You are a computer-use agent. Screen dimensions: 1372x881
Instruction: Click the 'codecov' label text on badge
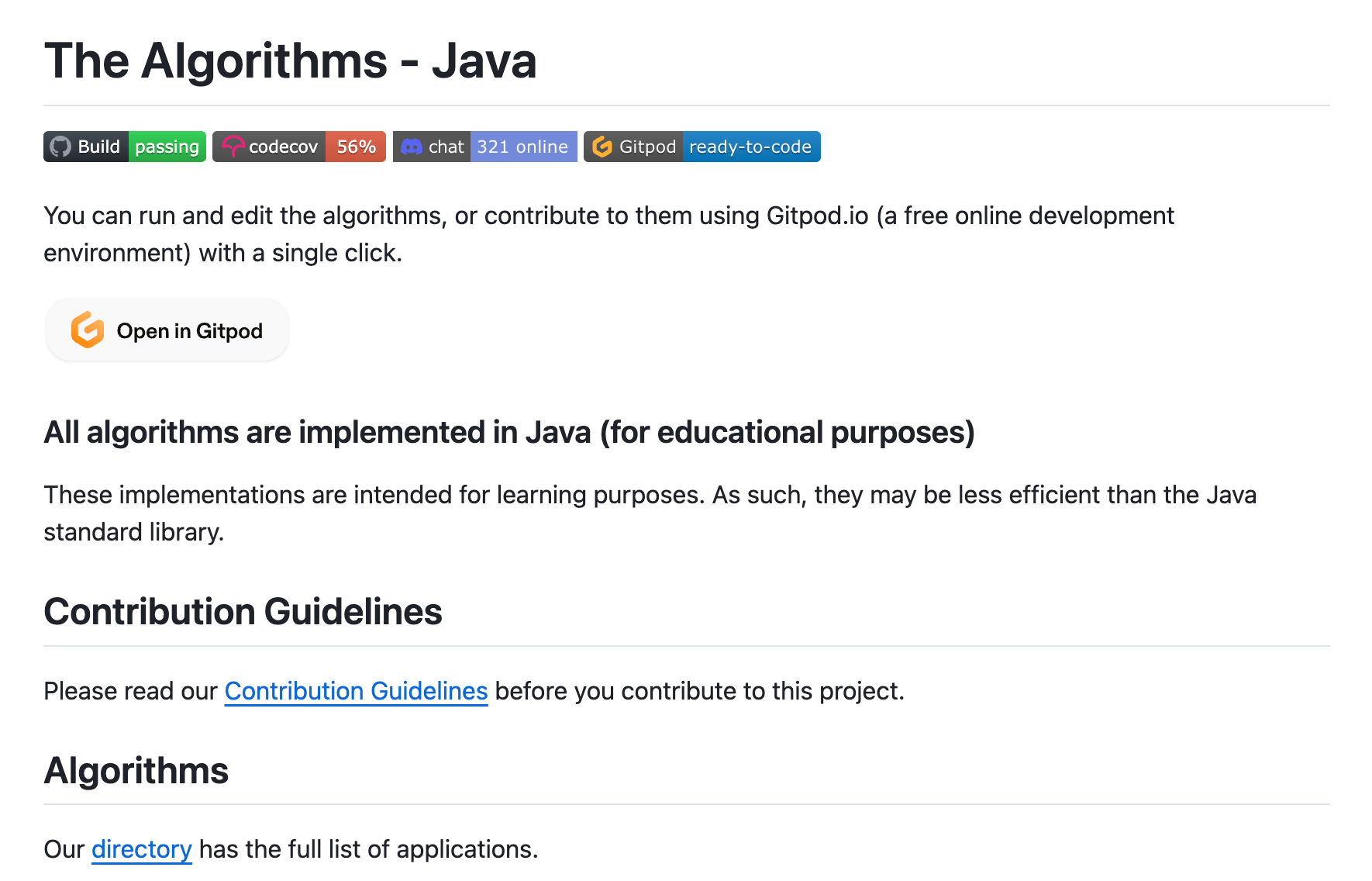pyautogui.click(x=283, y=147)
